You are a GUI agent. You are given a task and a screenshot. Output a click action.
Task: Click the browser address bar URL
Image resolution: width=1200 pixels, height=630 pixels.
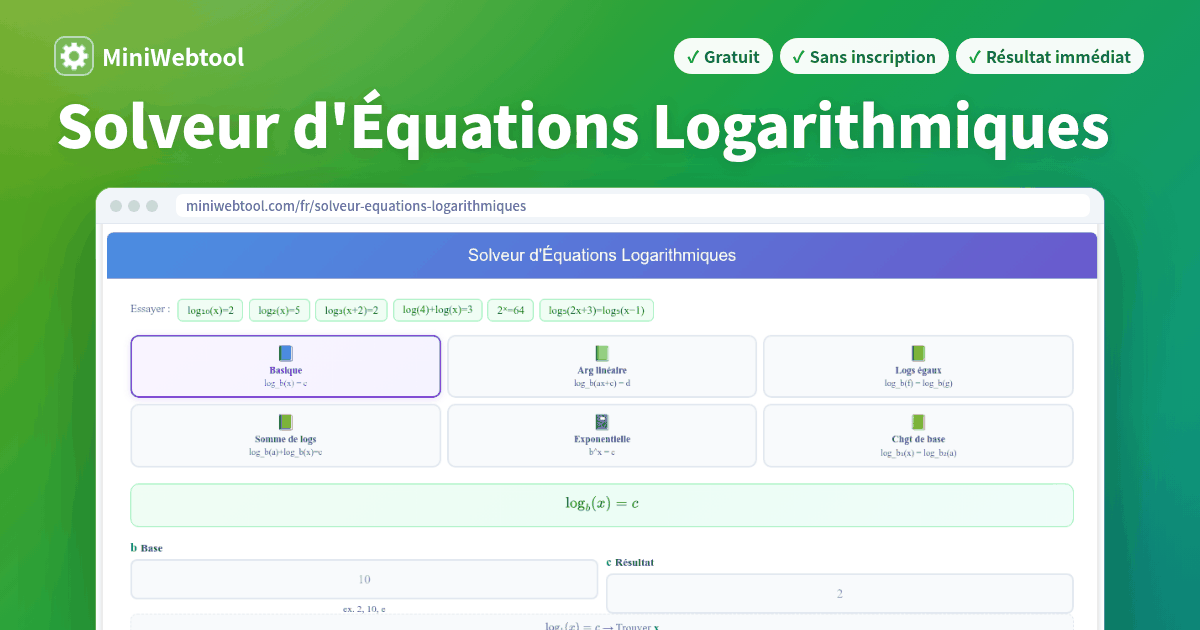(632, 206)
